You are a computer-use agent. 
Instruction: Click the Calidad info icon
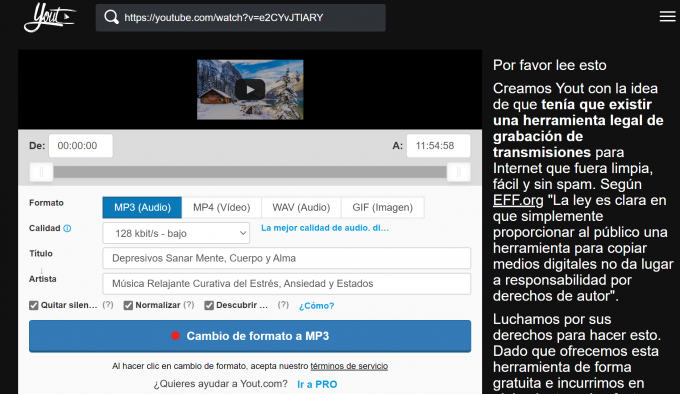[x=67, y=228]
